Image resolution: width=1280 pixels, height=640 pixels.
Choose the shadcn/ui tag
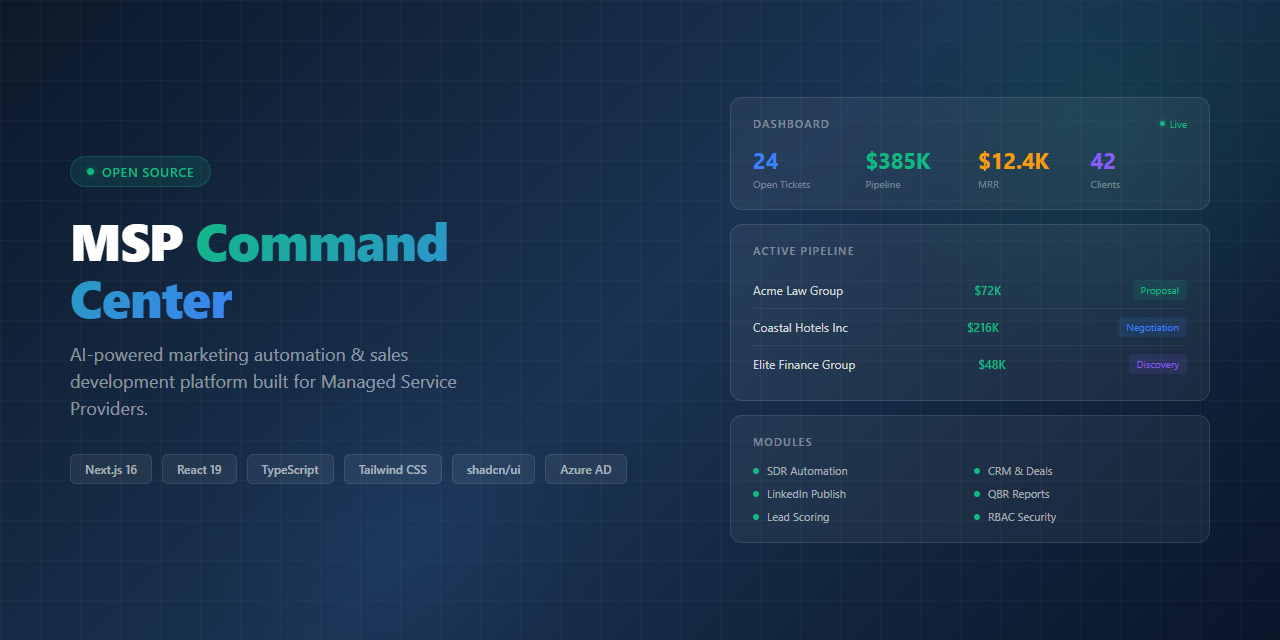493,469
